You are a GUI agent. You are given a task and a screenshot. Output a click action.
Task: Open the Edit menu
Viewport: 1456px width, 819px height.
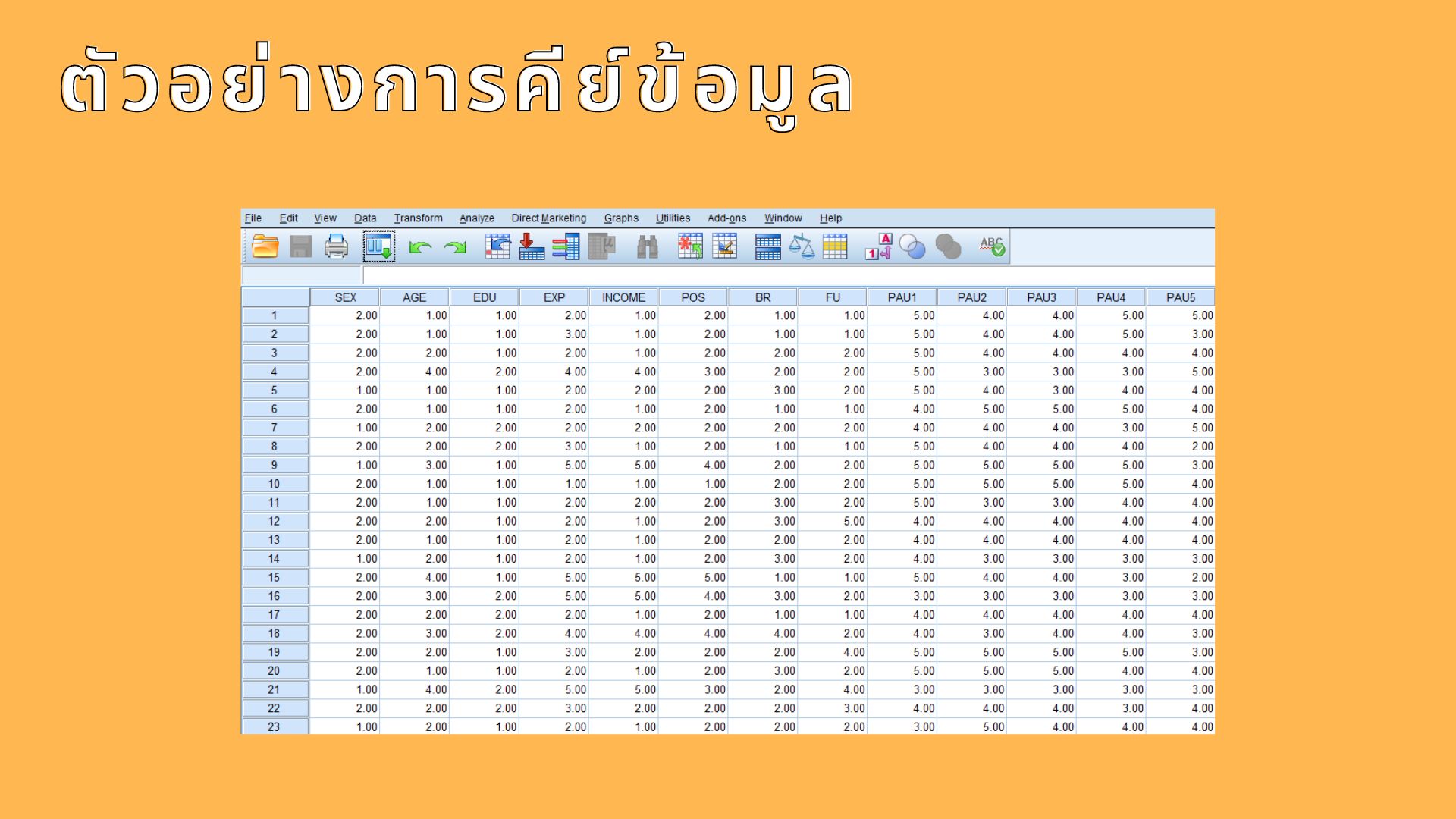click(289, 218)
